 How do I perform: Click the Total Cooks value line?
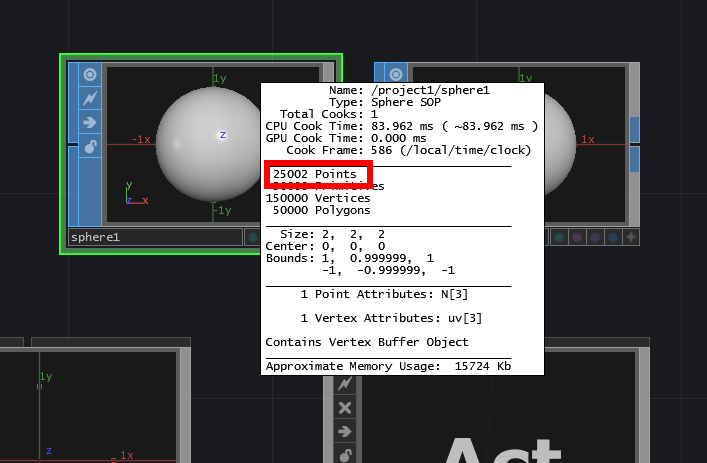click(329, 114)
